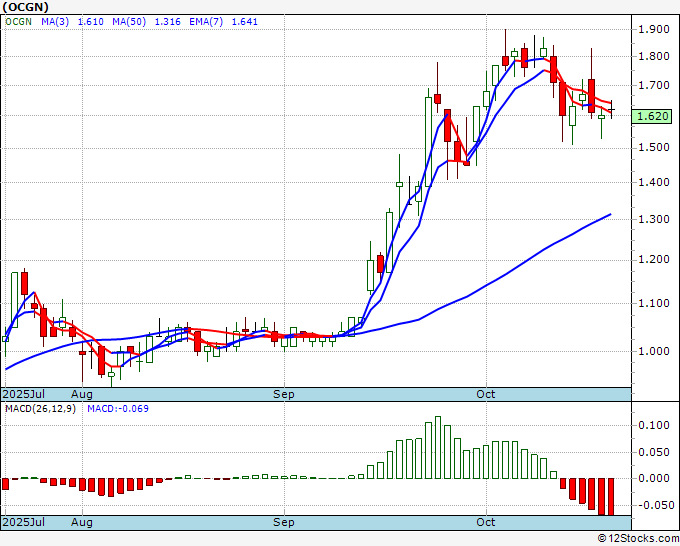Click the Sep marker on price chart axis
Screen dimensions: 680x546
pyautogui.click(x=285, y=394)
